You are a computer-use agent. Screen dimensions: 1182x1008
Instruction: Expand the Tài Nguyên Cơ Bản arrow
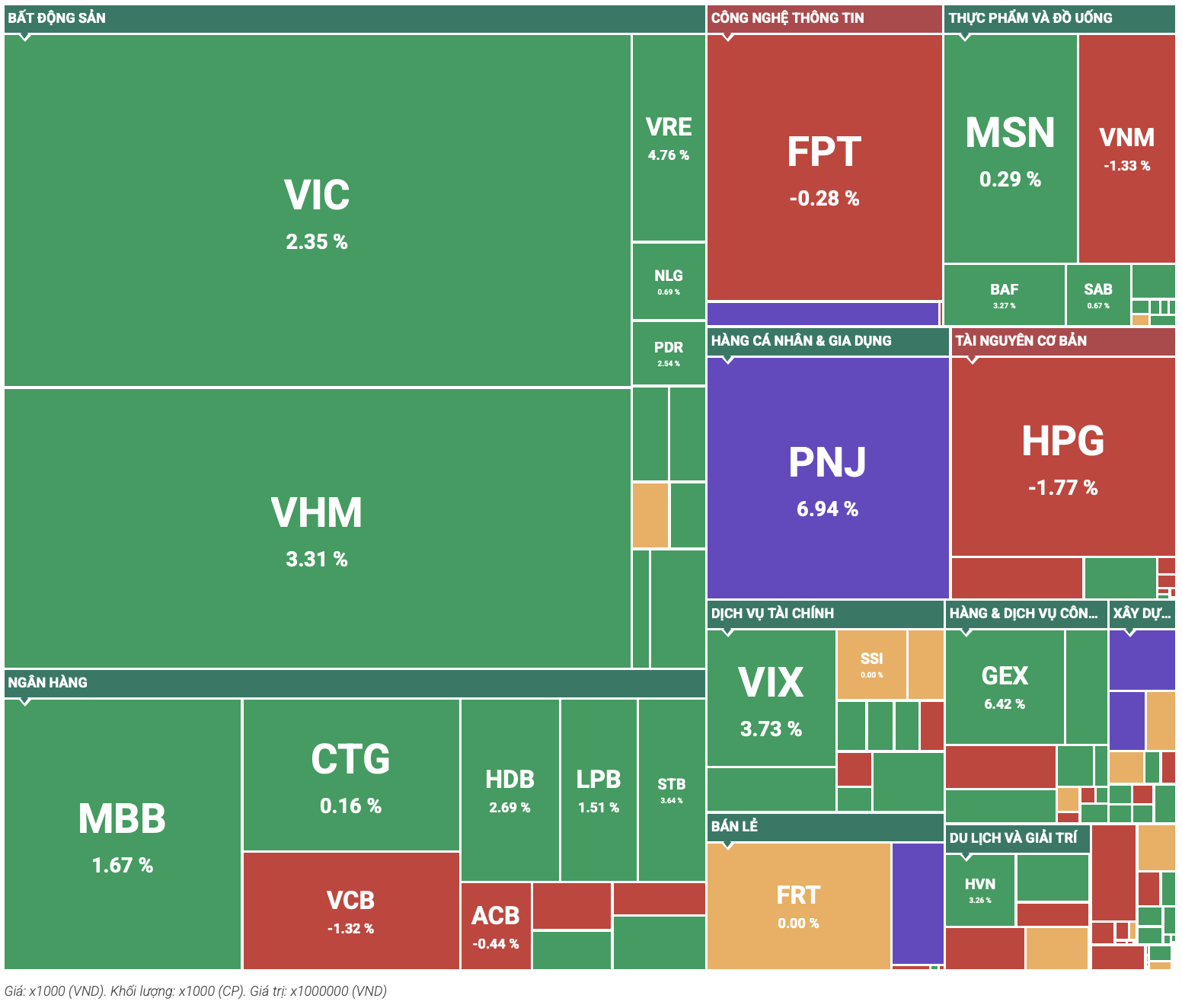click(x=972, y=360)
